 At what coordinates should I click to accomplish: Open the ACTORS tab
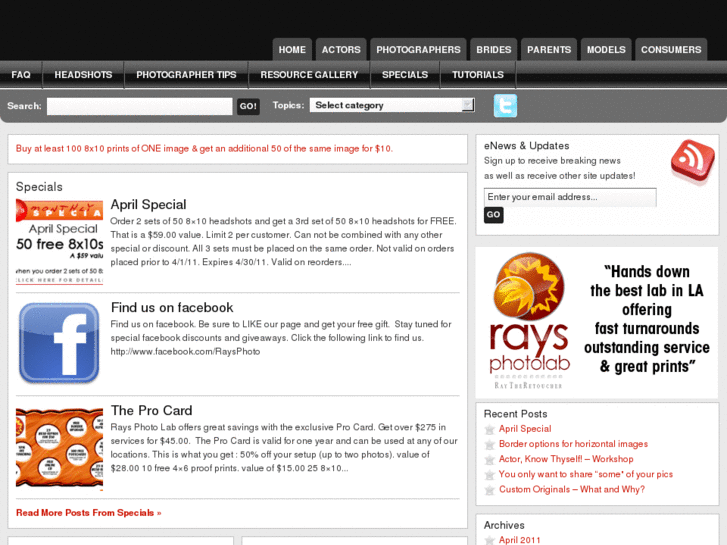coord(341,50)
